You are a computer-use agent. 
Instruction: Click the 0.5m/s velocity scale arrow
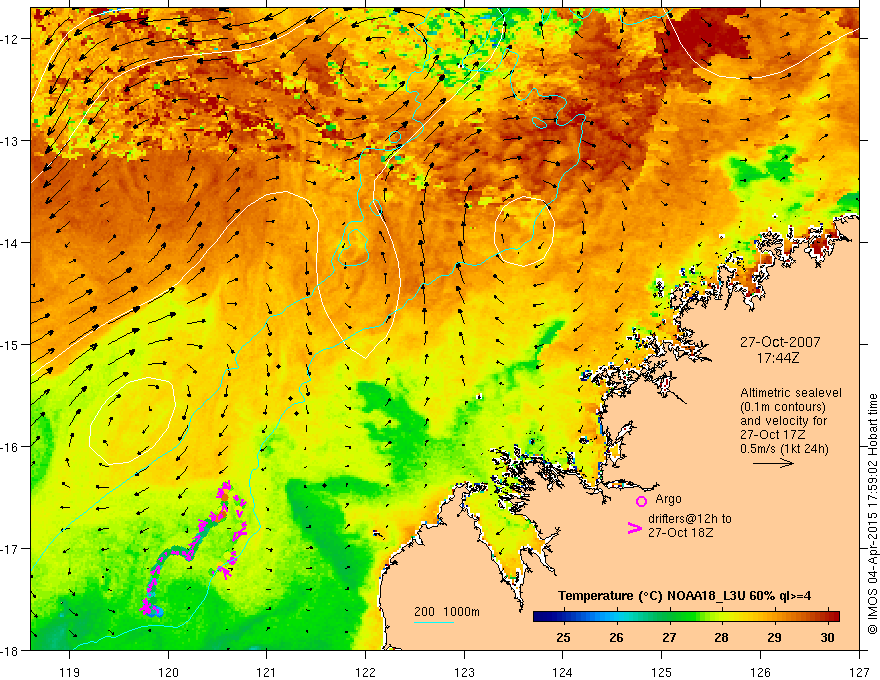pos(773,463)
